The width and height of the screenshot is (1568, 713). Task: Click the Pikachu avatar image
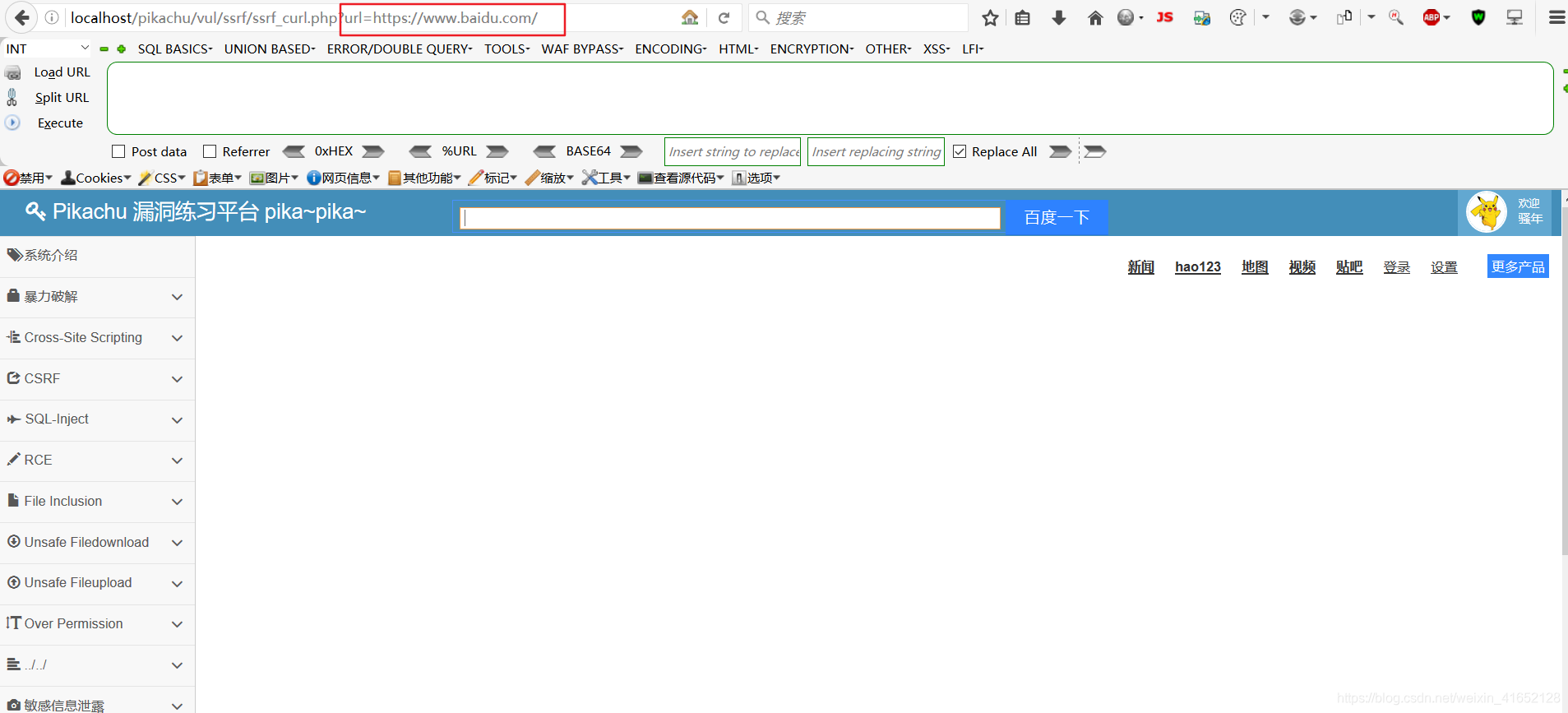[x=1487, y=212]
